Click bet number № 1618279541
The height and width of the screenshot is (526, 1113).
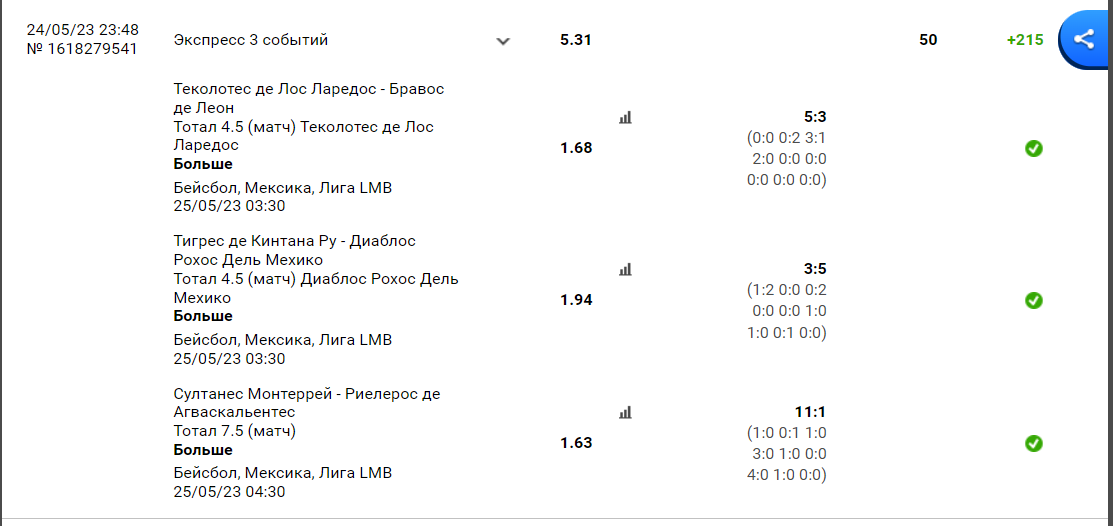click(82, 50)
